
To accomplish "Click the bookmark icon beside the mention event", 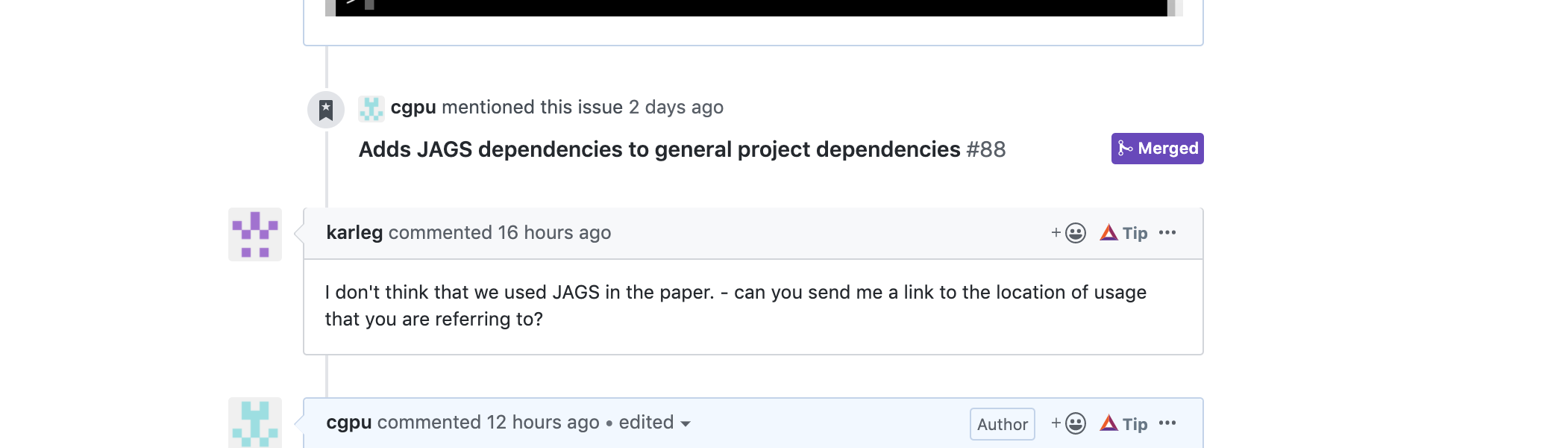I will pyautogui.click(x=326, y=108).
